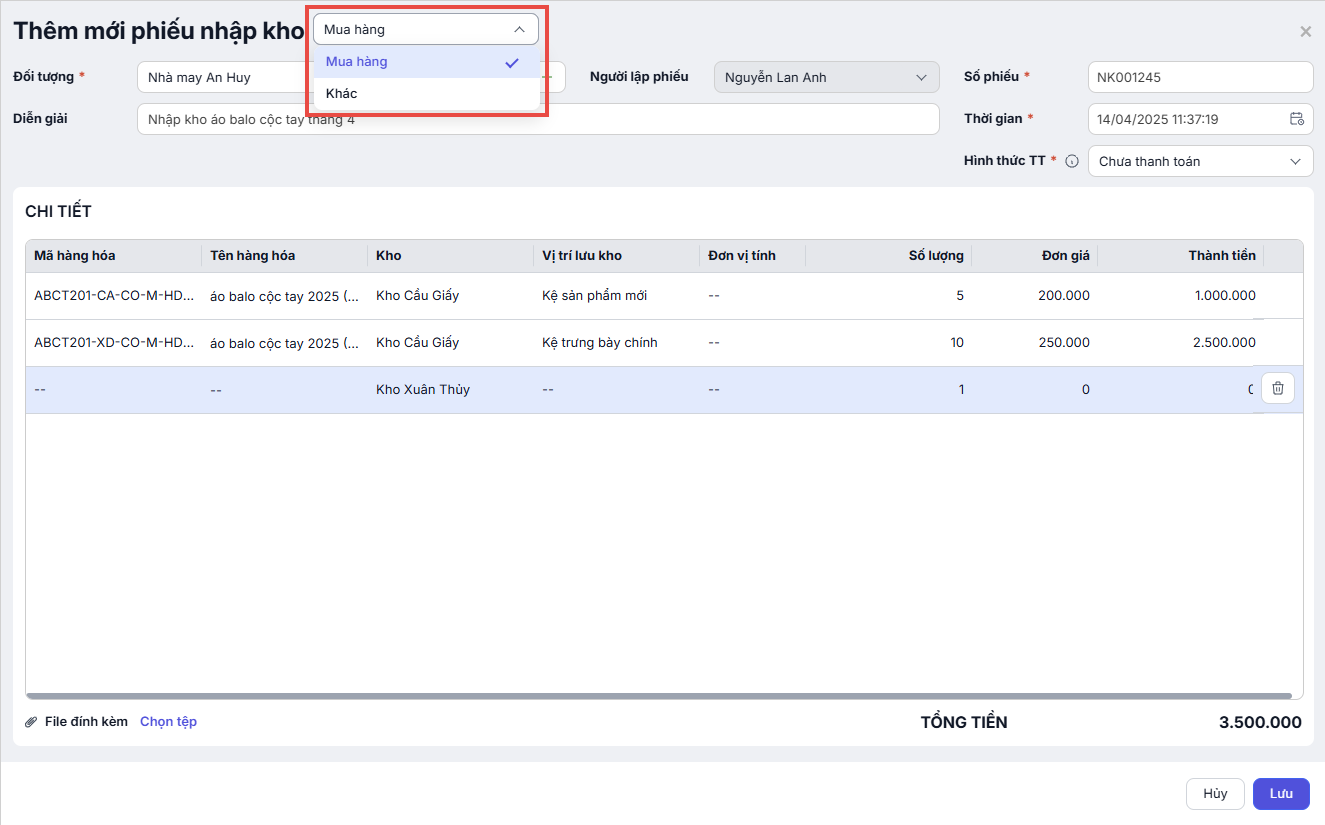
Task: Show the info tooltip next to Hình thức TT
Action: click(1072, 161)
